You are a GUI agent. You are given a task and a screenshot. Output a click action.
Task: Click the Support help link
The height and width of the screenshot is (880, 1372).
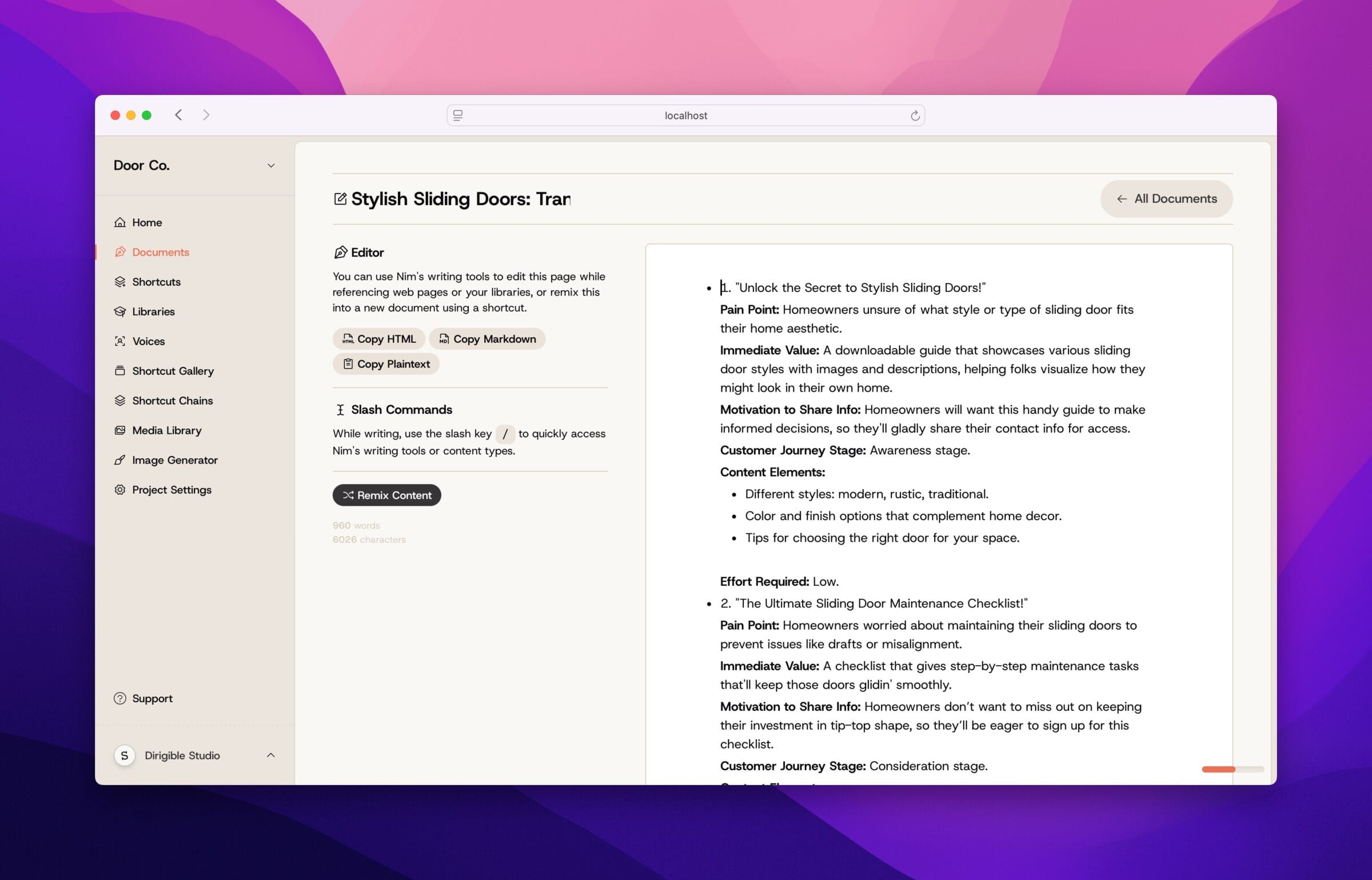153,697
